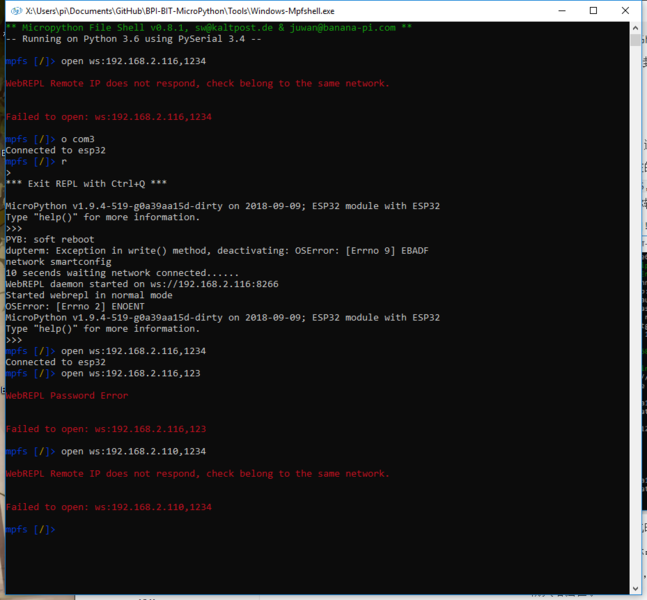Image resolution: width=647 pixels, height=600 pixels.
Task: Maximize the Mpfshell console window
Action: (593, 11)
